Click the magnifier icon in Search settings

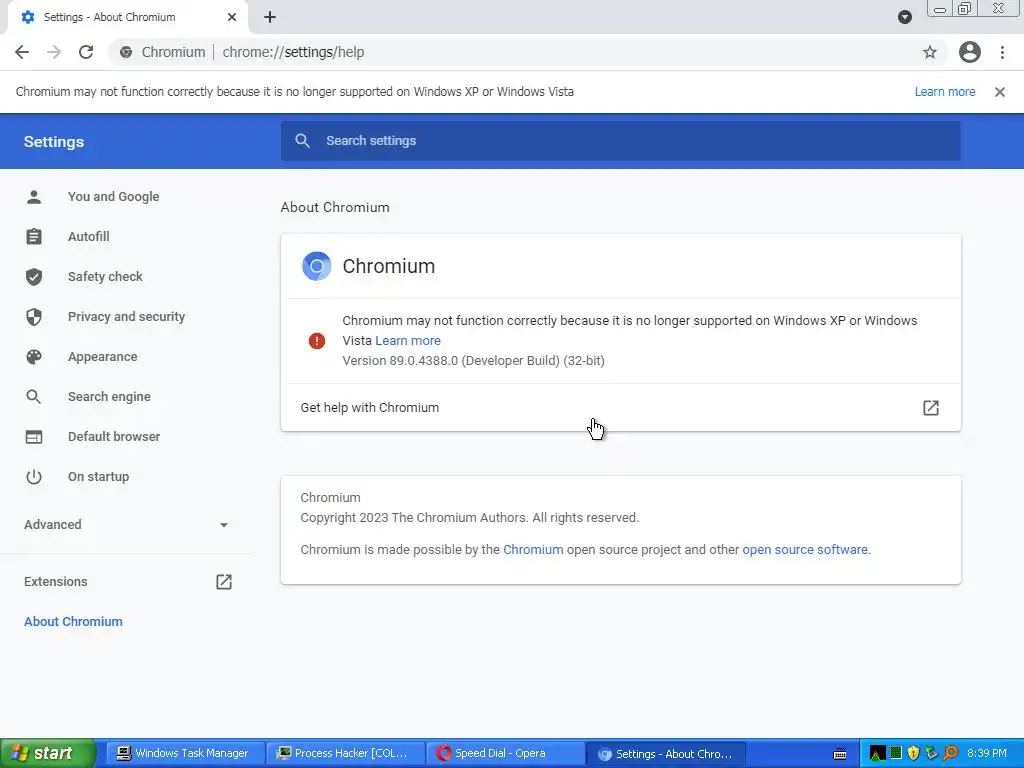[302, 140]
